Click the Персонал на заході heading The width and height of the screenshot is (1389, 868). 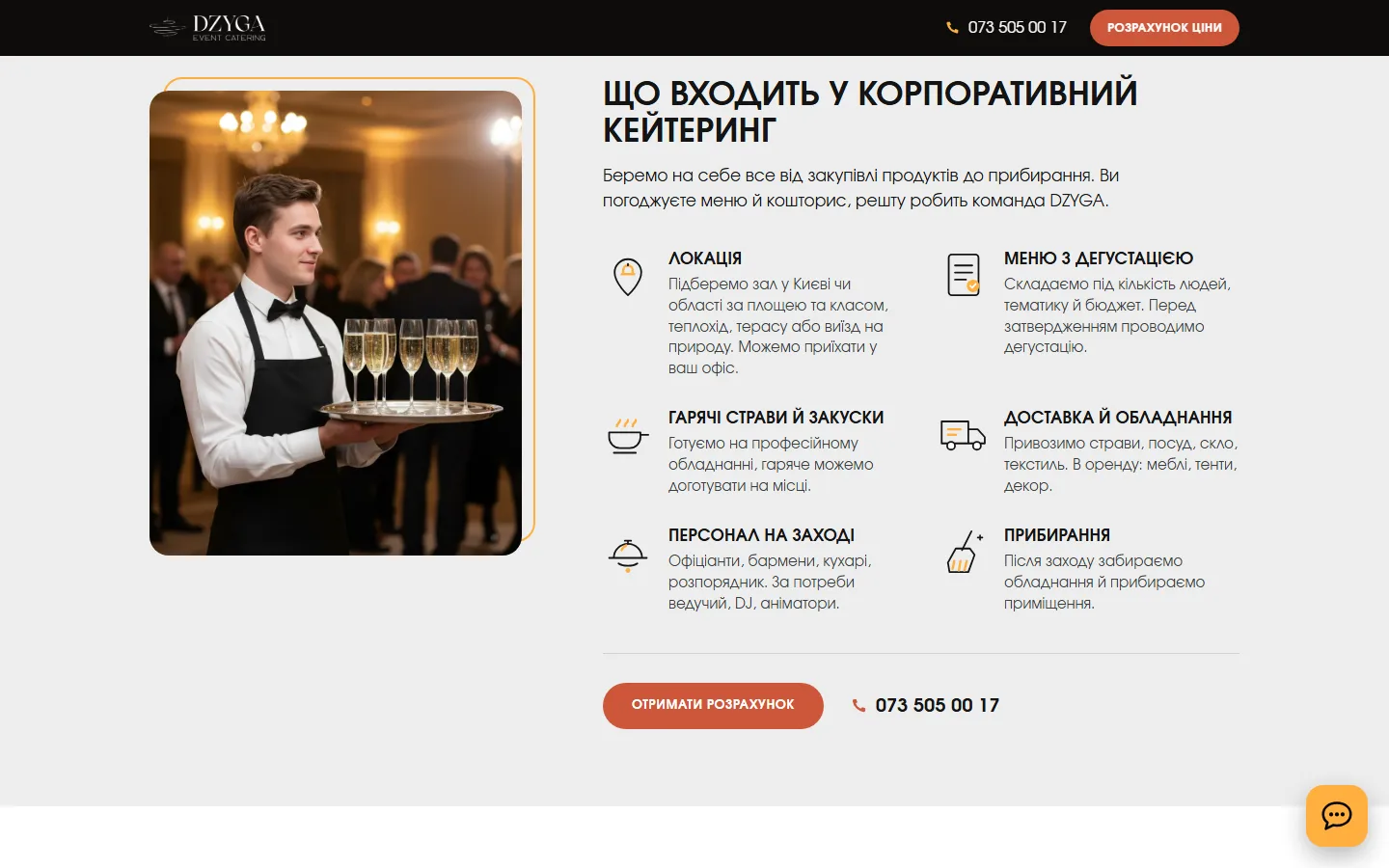click(x=762, y=535)
